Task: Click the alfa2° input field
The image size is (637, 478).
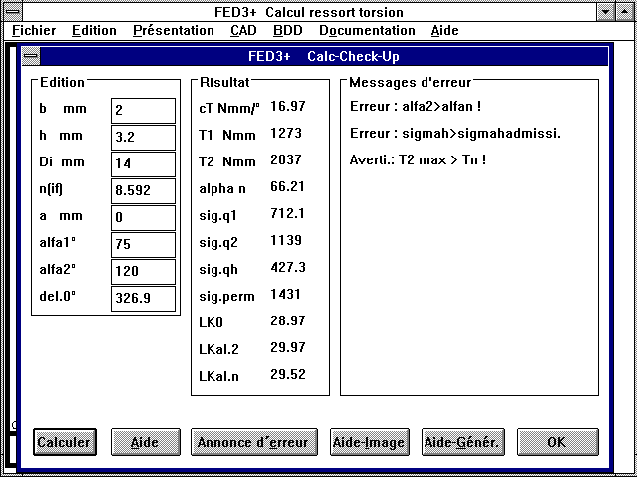Action: pyautogui.click(x=143, y=272)
